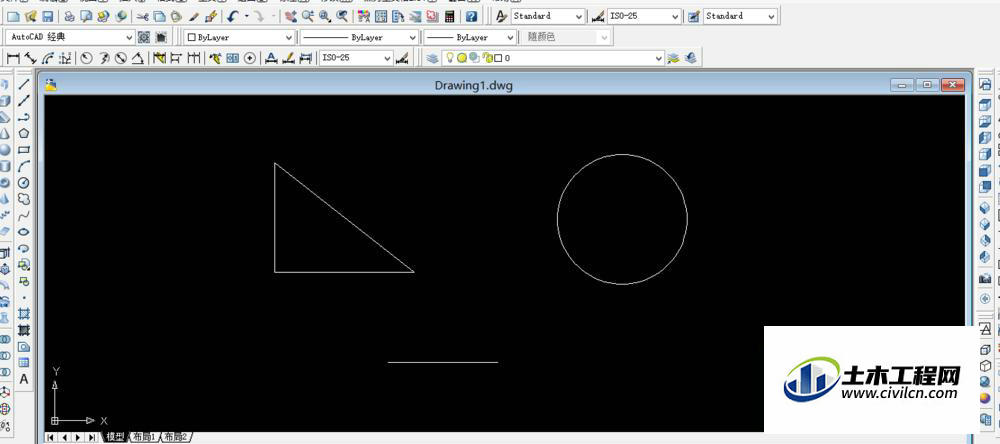
Task: Open the dimension toolbar ISO-25 style dropdown
Action: coord(356,58)
